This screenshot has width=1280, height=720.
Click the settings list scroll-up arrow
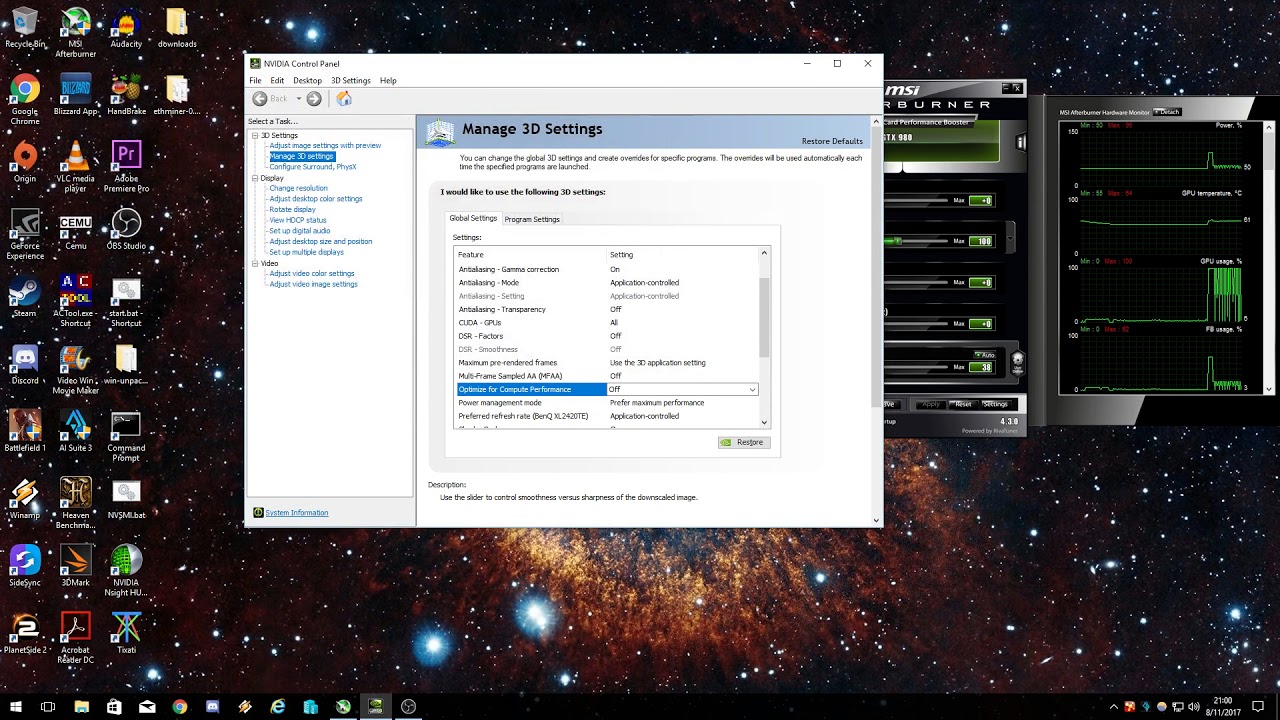(764, 253)
